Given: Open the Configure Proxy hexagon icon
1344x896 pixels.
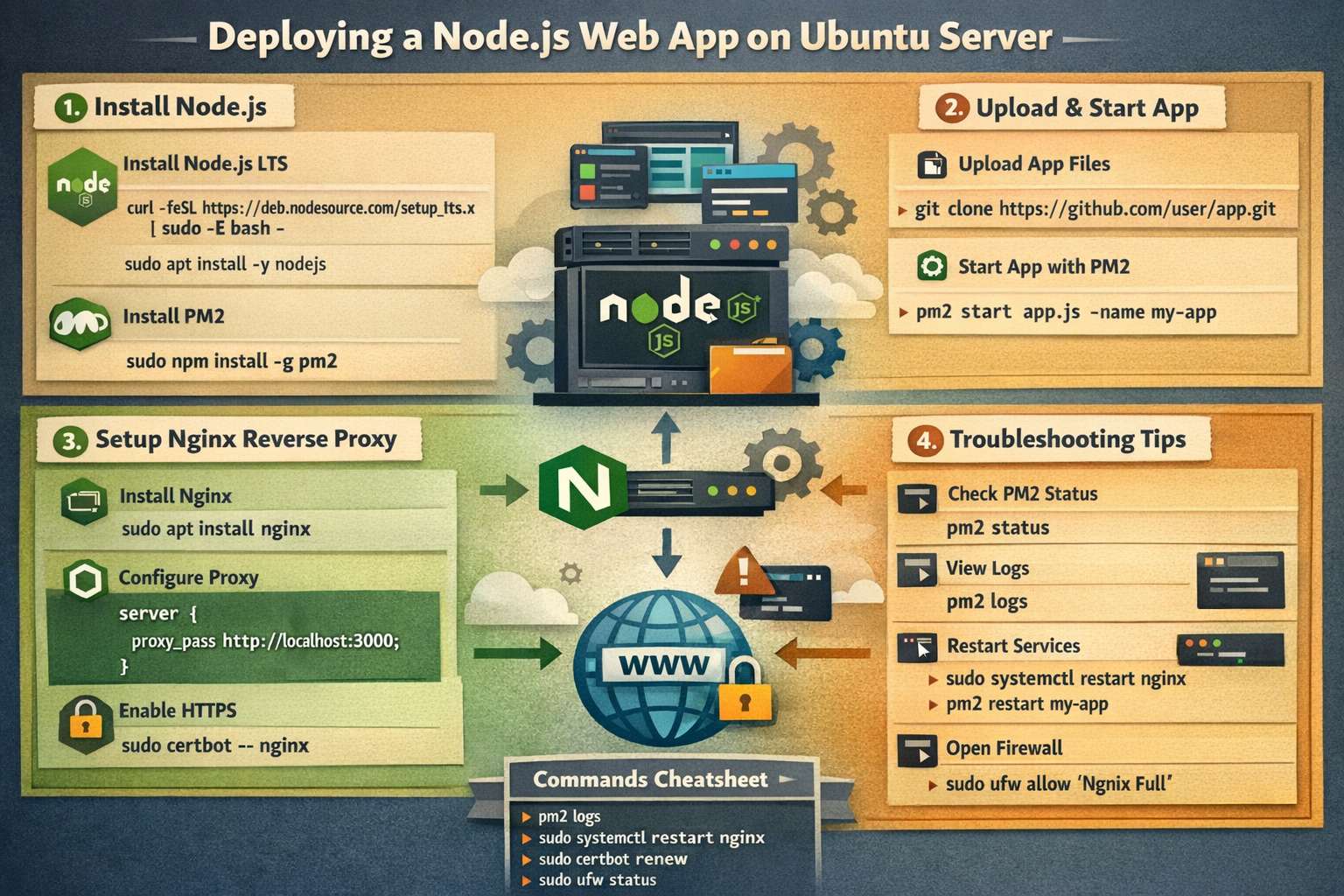Looking at the screenshot, I should pos(84,579).
